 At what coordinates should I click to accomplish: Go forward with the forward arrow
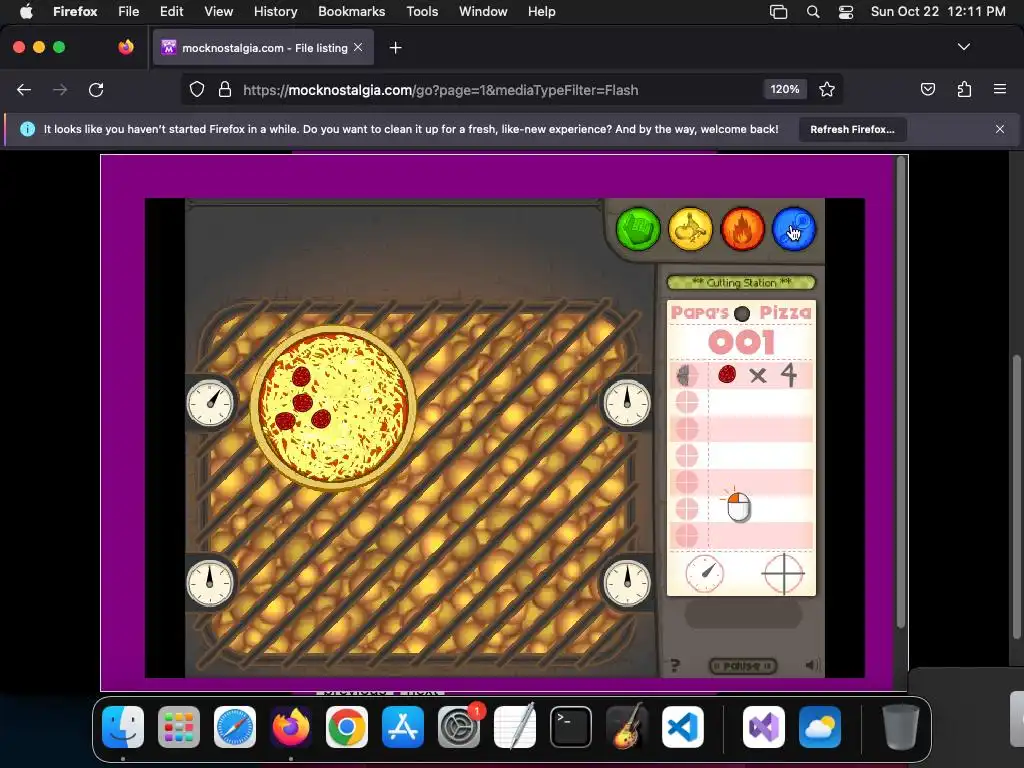click(60, 90)
